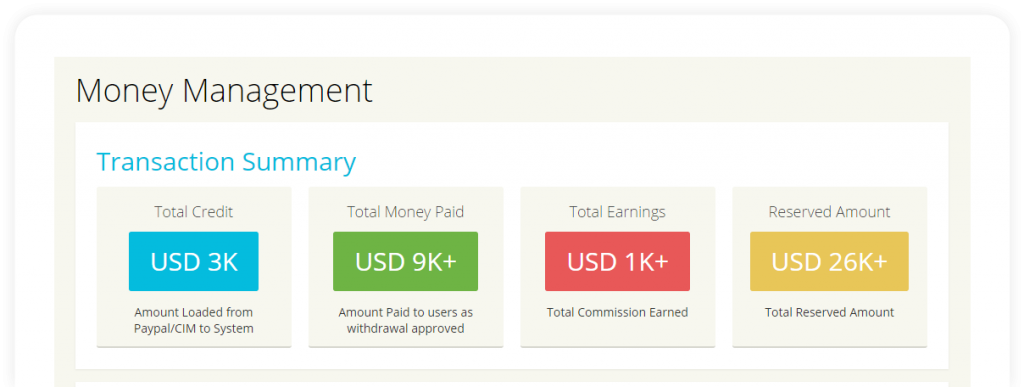Click the Money Management page title
1024x387 pixels.
tap(224, 91)
